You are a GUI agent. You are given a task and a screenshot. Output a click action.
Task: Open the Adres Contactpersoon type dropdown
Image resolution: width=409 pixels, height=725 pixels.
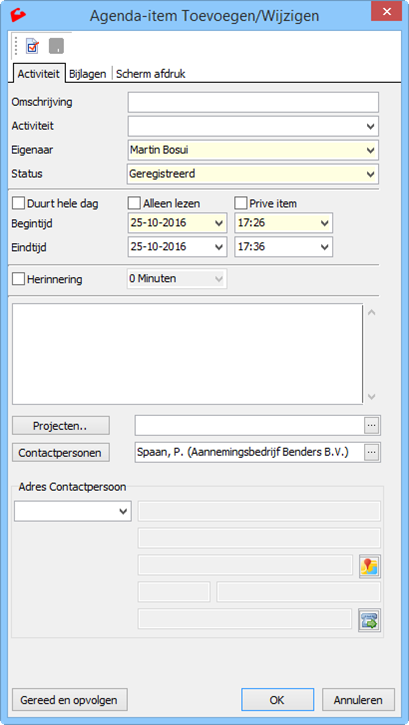123,511
